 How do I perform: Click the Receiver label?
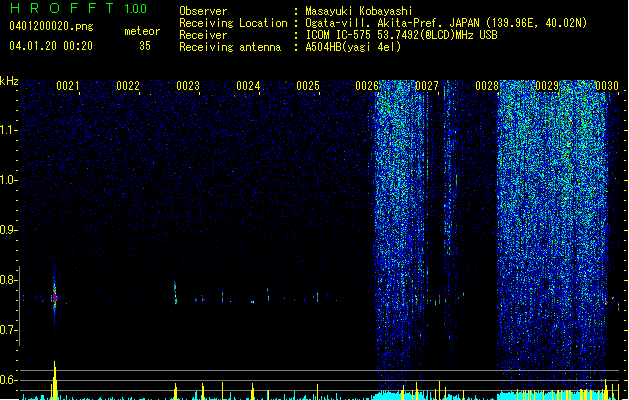click(x=203, y=35)
